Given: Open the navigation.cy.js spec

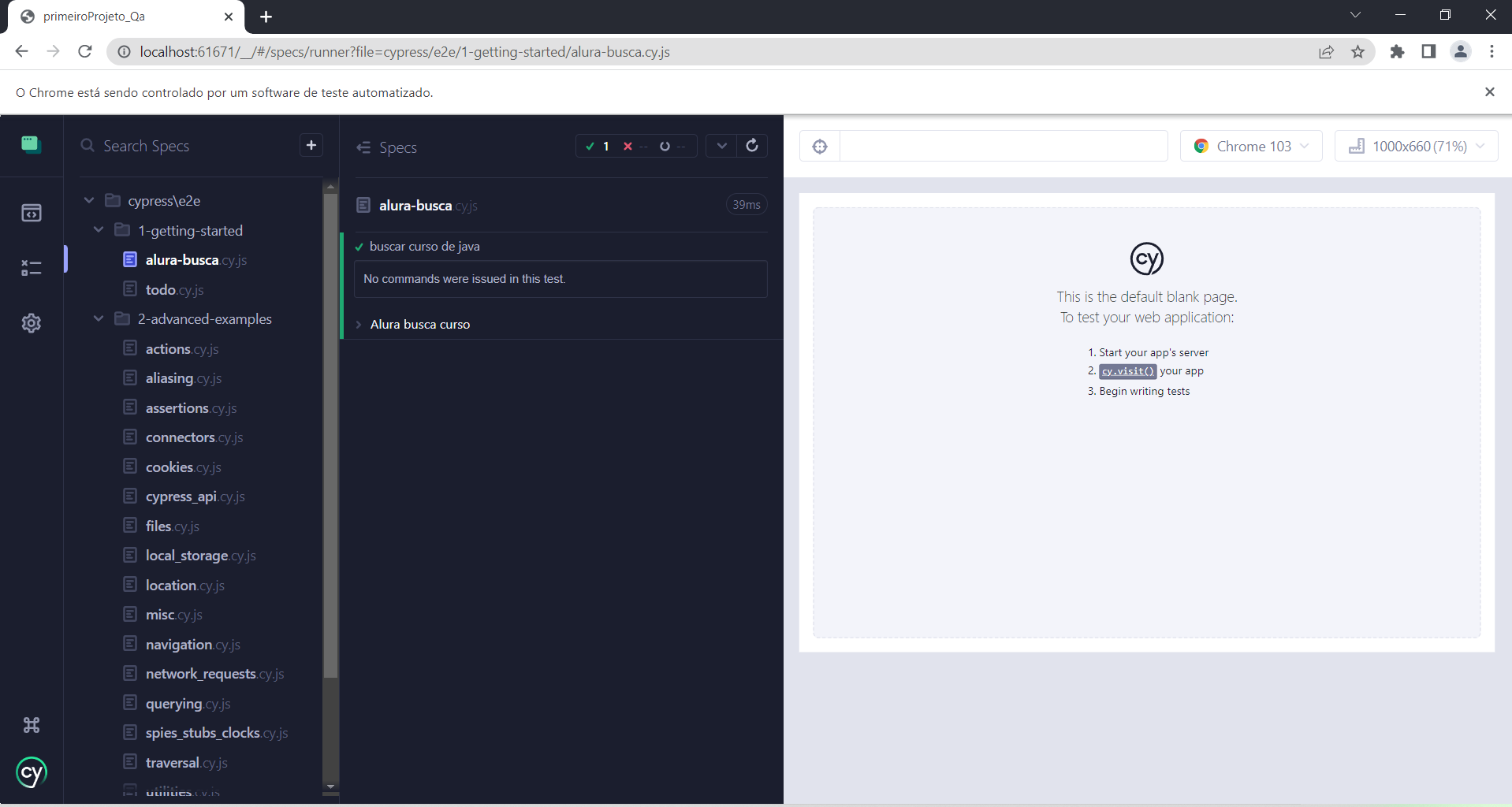Looking at the screenshot, I should [x=192, y=645].
